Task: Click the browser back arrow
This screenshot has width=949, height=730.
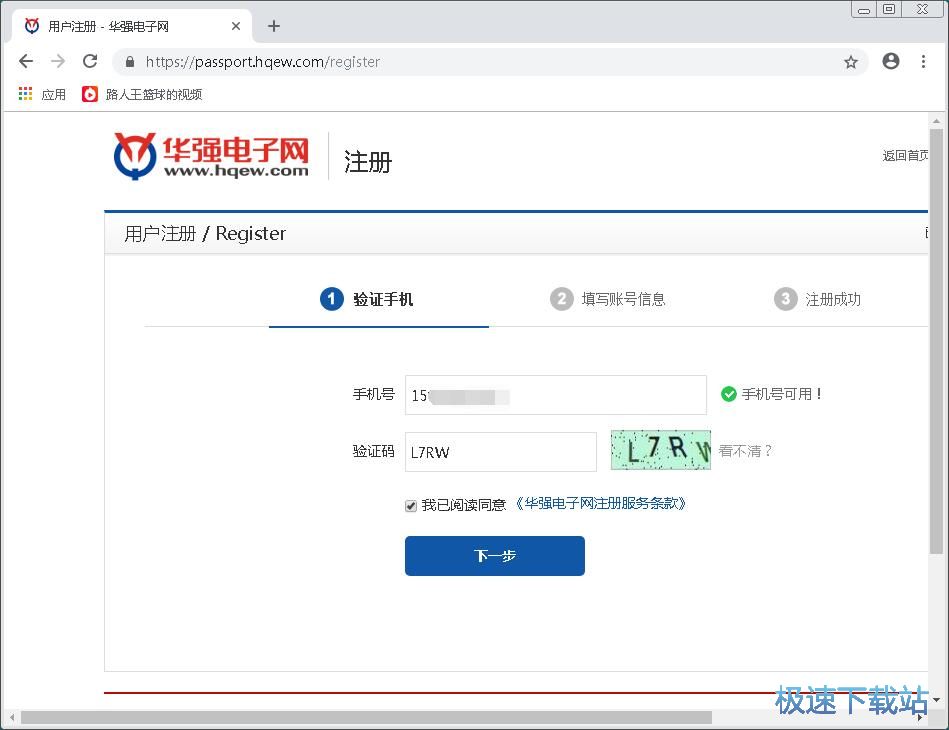Action: coord(26,61)
